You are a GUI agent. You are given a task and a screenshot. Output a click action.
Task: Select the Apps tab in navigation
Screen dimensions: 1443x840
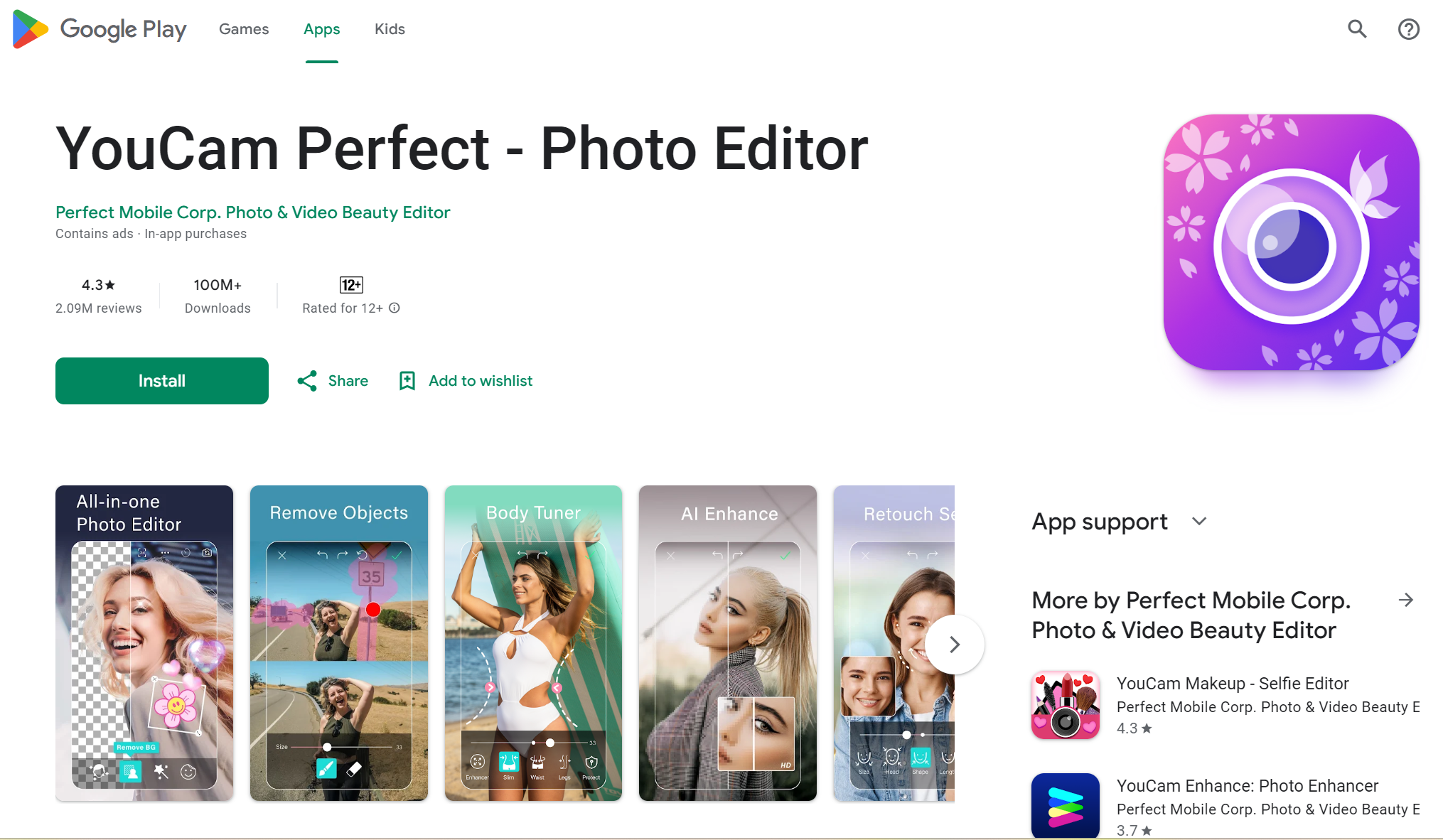pos(322,29)
